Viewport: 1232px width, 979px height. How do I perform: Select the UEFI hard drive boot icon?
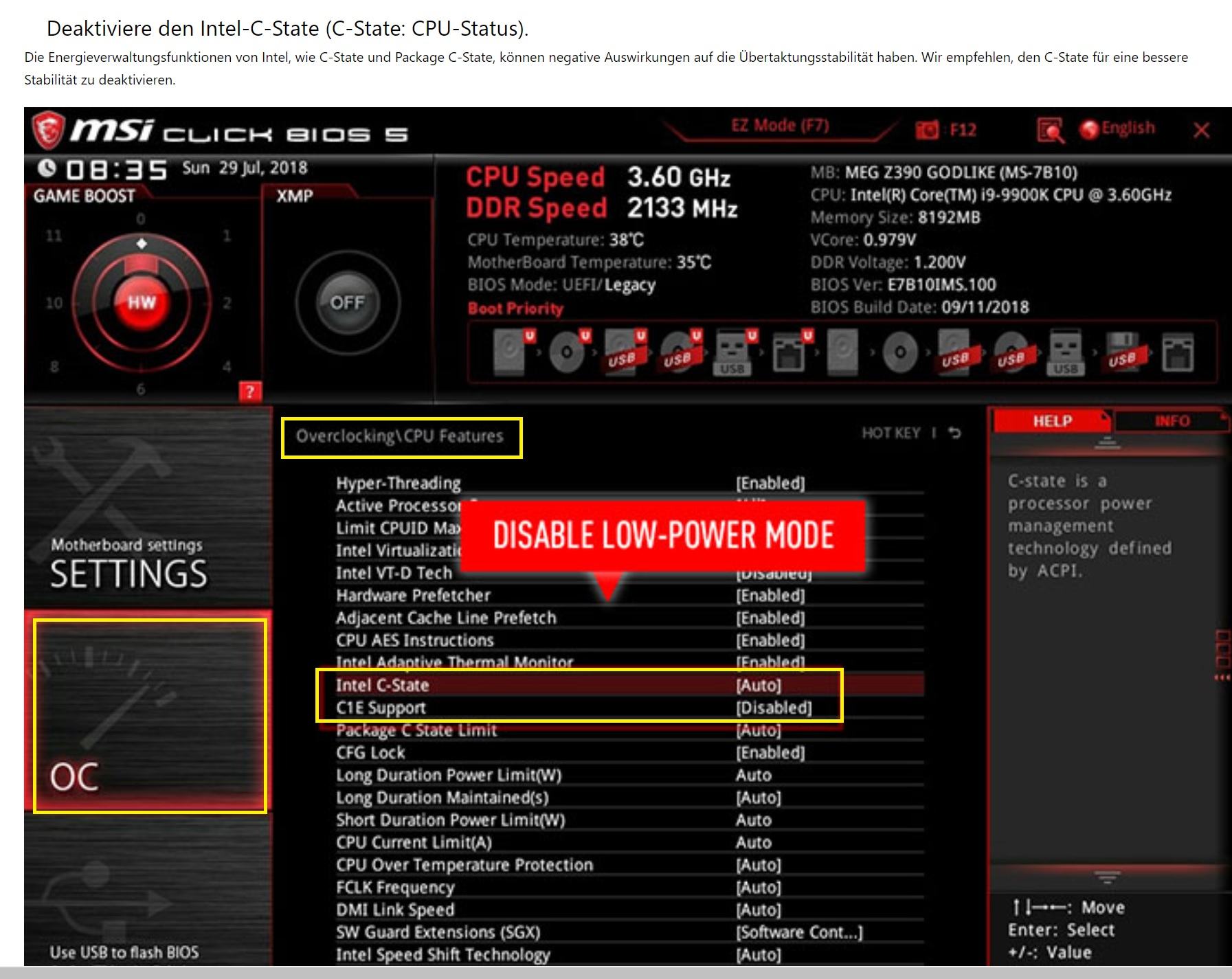[x=511, y=352]
